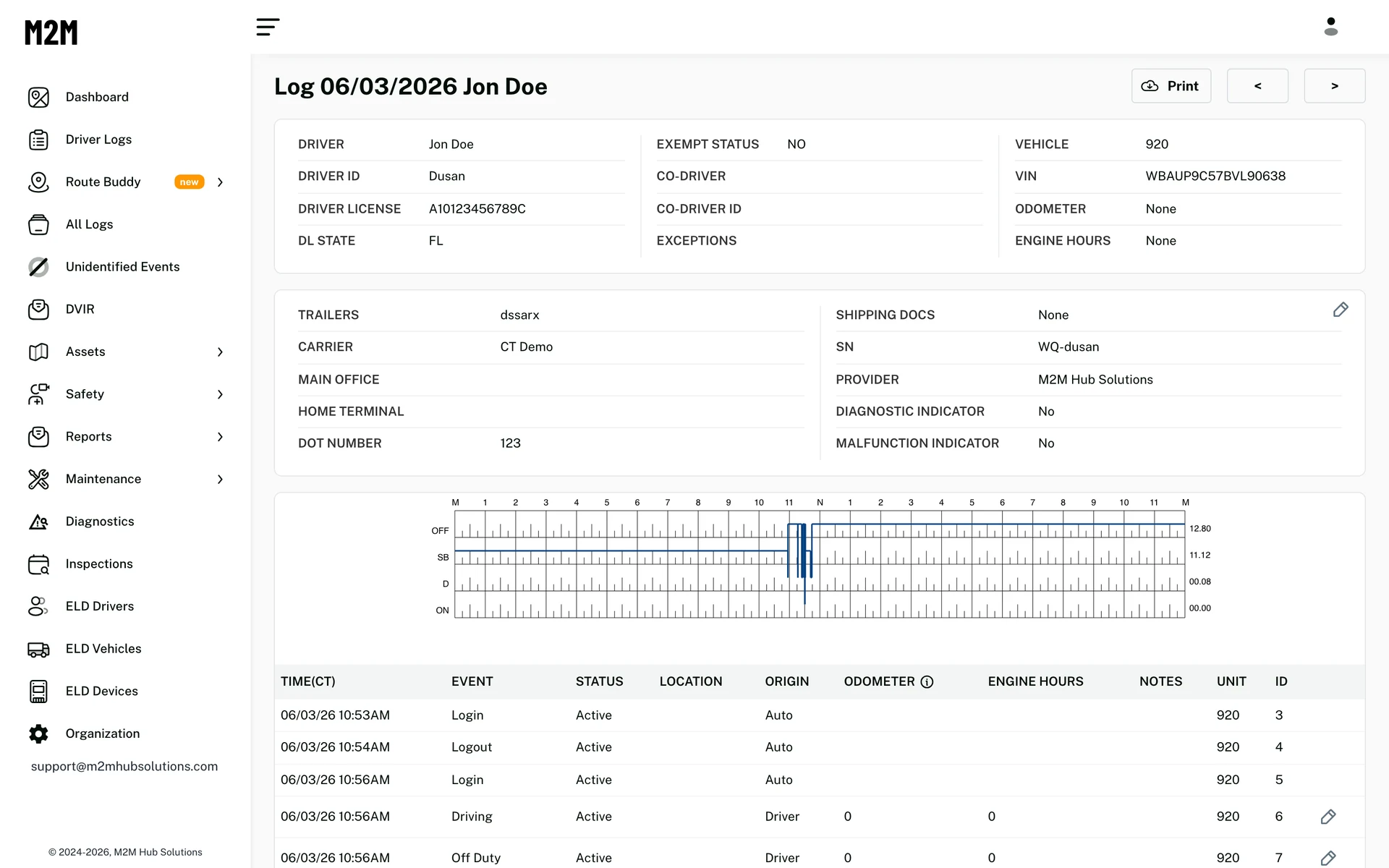Click the VIN value WBAUP9C57BVL90638
Screen dimensions: 1389x868
tap(1215, 176)
